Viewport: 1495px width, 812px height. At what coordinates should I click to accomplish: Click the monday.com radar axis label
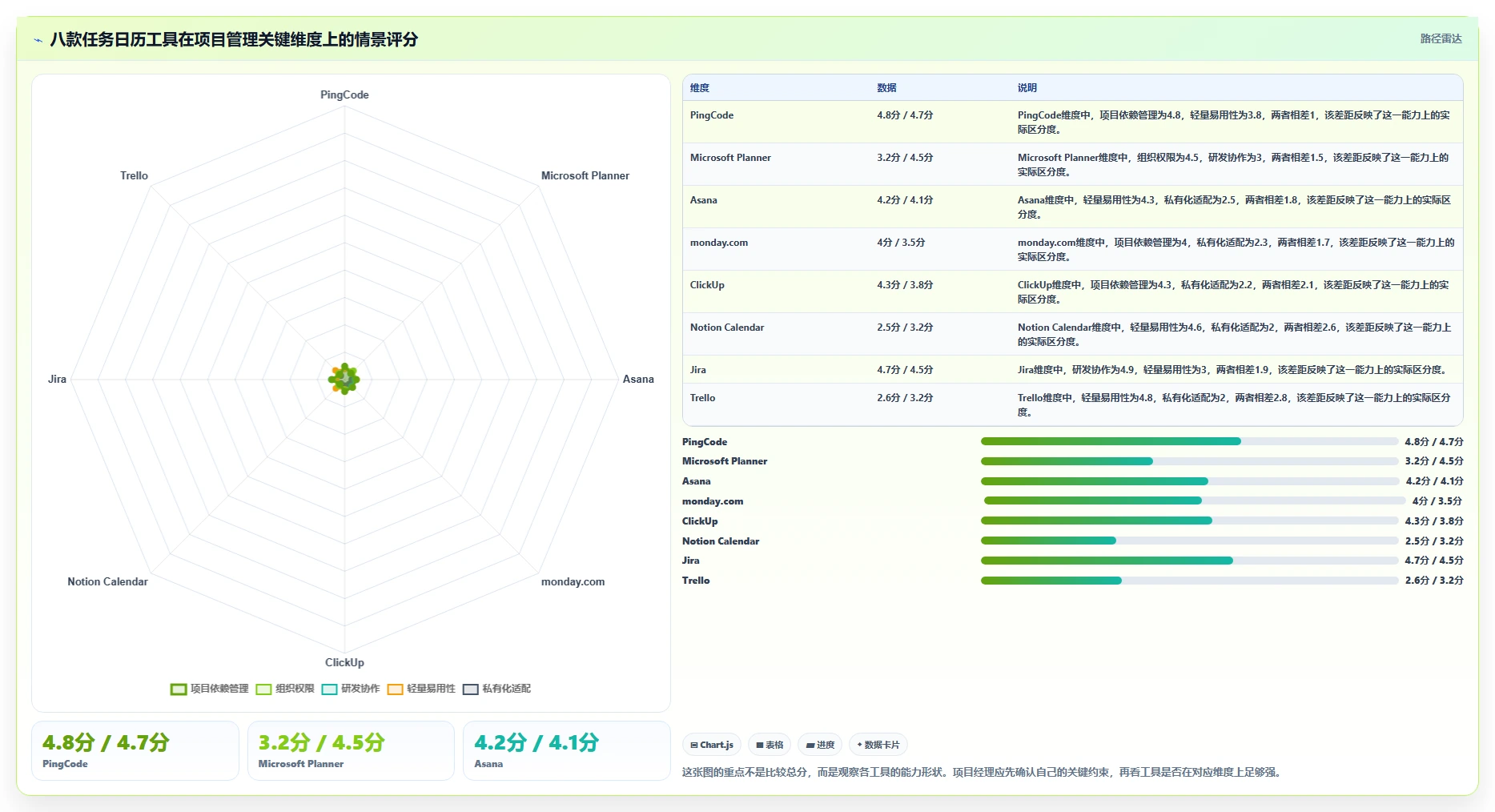573,581
